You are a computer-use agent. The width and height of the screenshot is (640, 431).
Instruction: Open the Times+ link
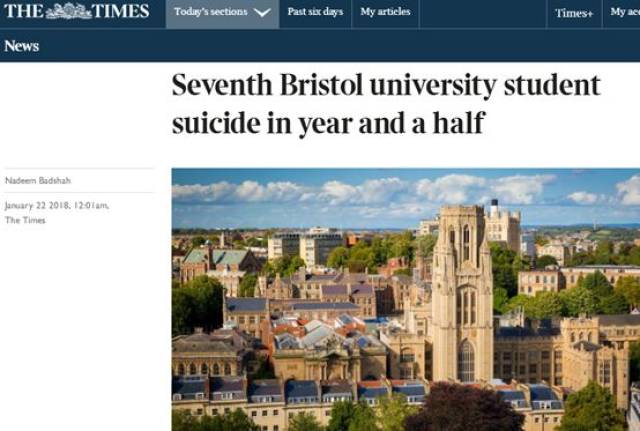click(x=574, y=13)
